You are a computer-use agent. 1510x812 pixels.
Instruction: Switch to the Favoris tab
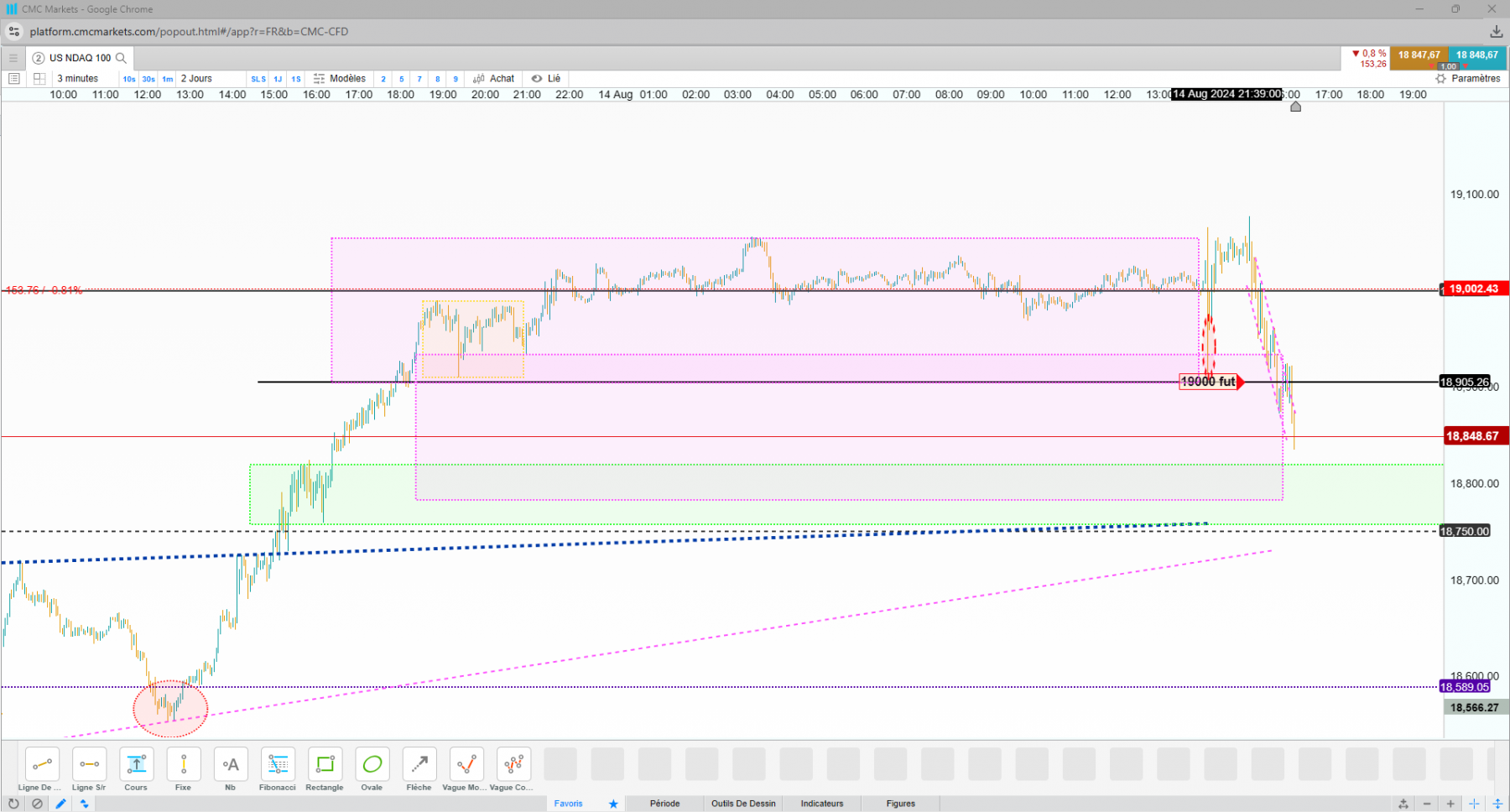568,804
